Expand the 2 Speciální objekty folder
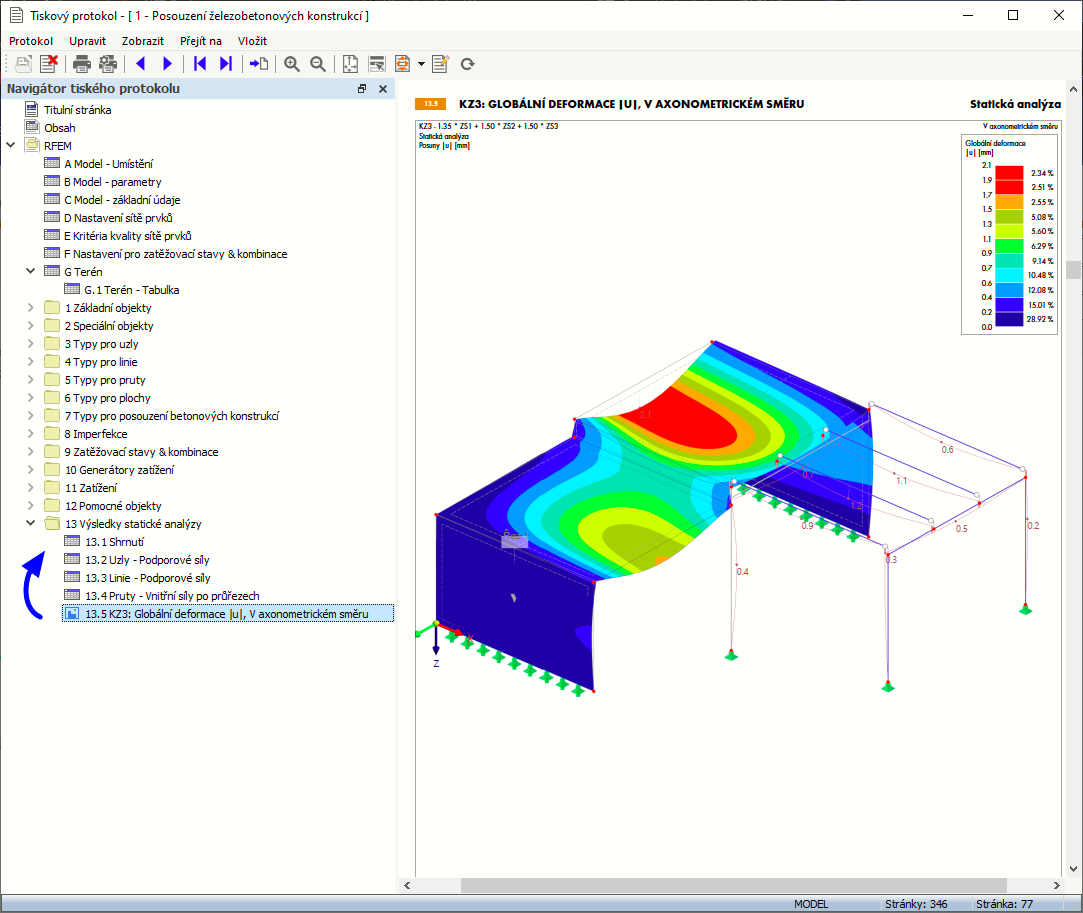The width and height of the screenshot is (1083, 913). pyautogui.click(x=30, y=325)
